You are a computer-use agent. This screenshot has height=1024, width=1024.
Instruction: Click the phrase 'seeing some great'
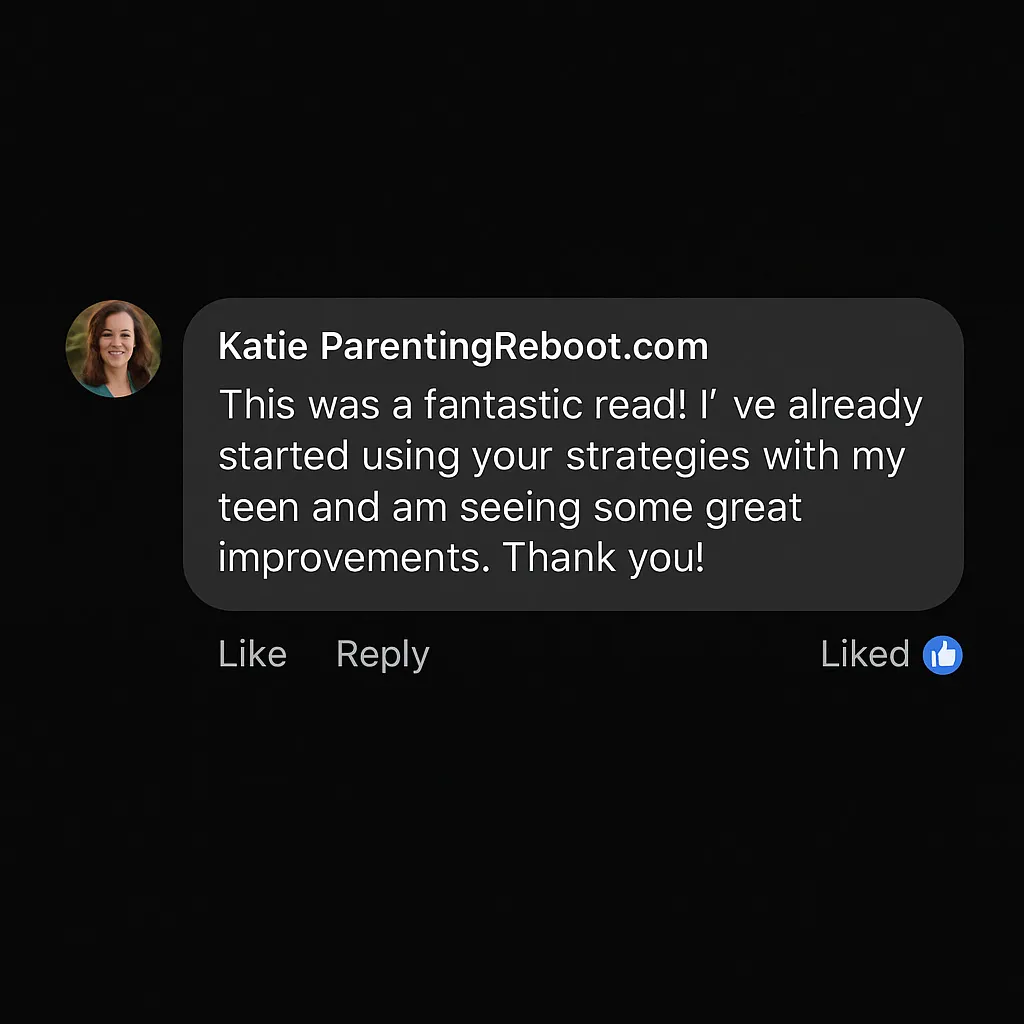click(631, 509)
